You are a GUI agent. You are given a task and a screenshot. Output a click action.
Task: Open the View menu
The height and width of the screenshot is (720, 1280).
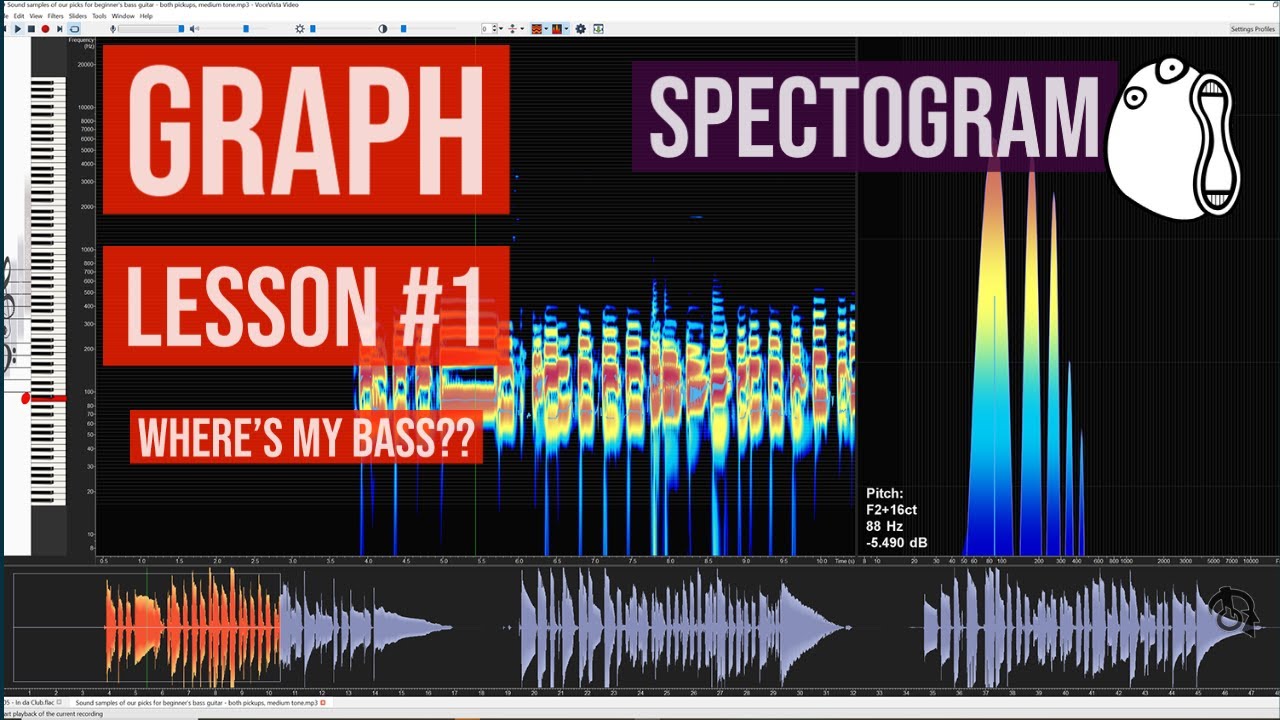tap(36, 16)
